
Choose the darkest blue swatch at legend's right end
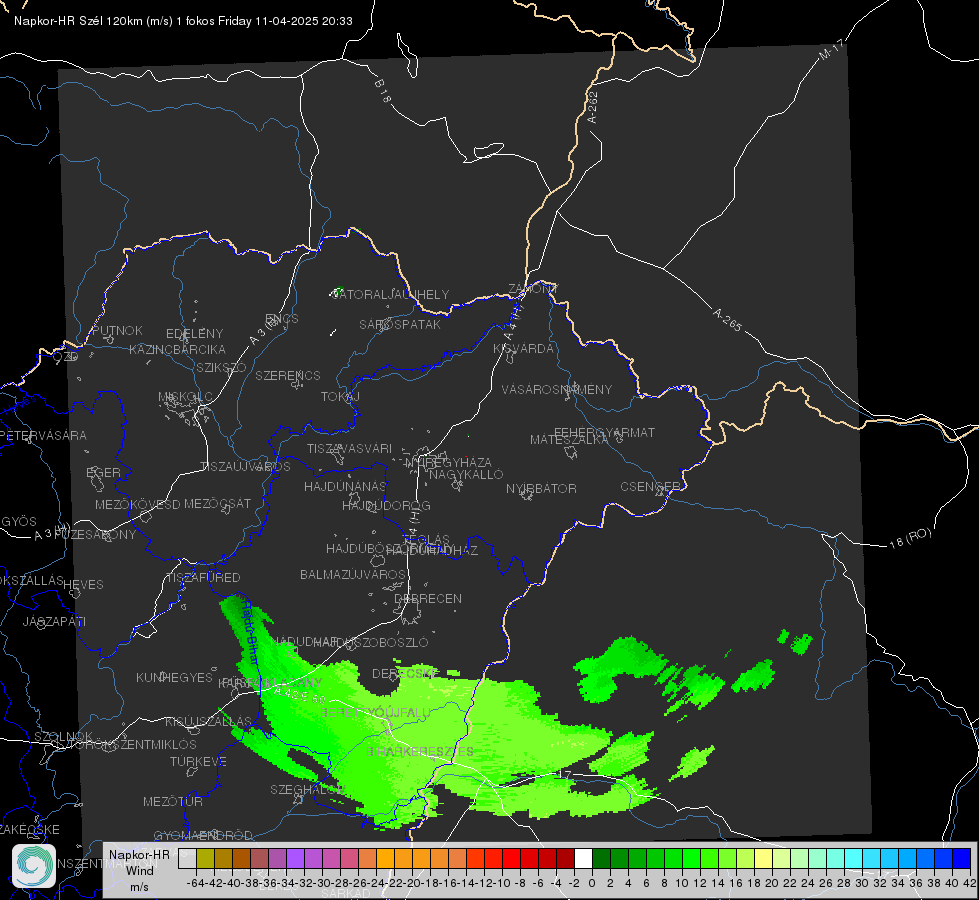coord(962,859)
